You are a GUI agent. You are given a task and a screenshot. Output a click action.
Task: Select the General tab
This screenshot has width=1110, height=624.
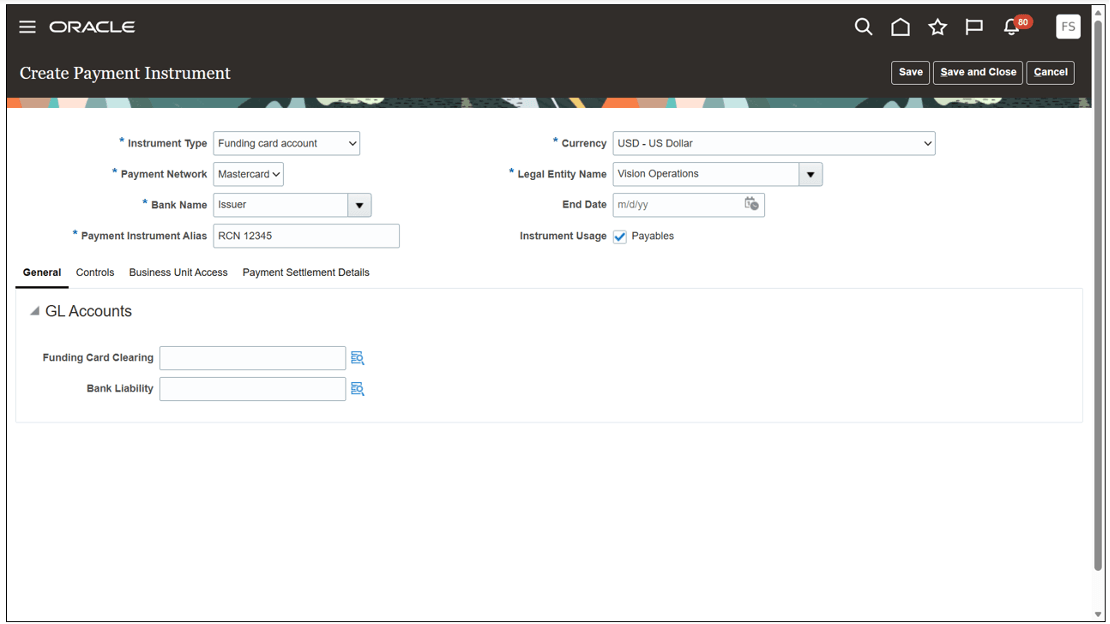click(x=42, y=273)
